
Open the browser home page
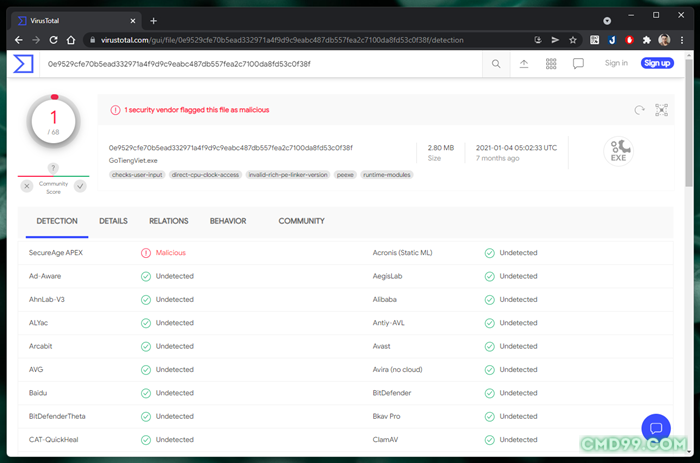[71, 40]
